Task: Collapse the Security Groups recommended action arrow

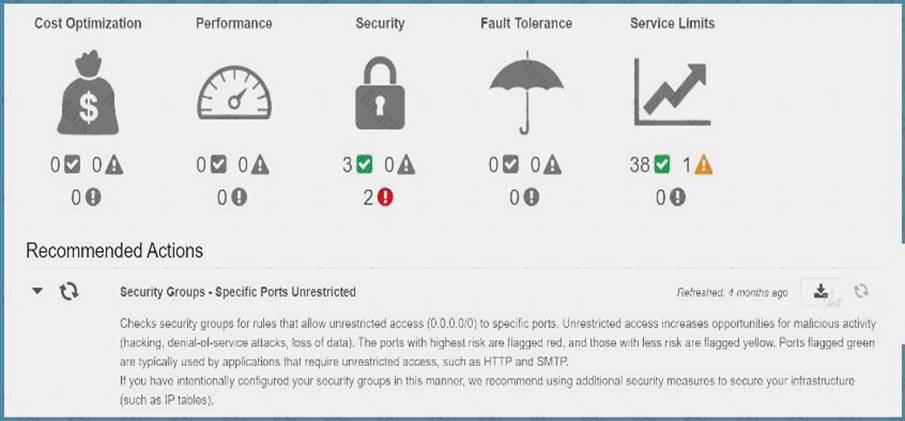Action: (x=38, y=291)
